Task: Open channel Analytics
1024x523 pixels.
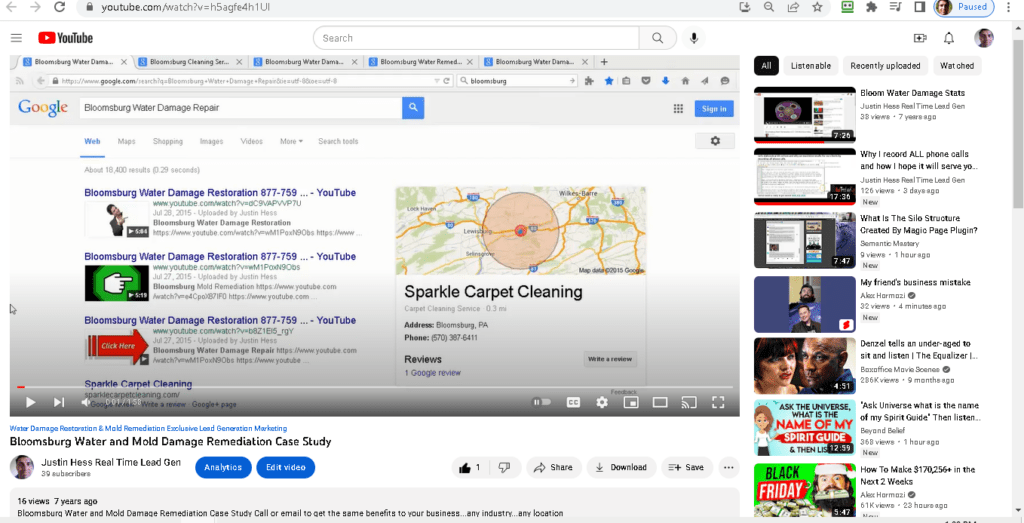Action: [x=223, y=468]
